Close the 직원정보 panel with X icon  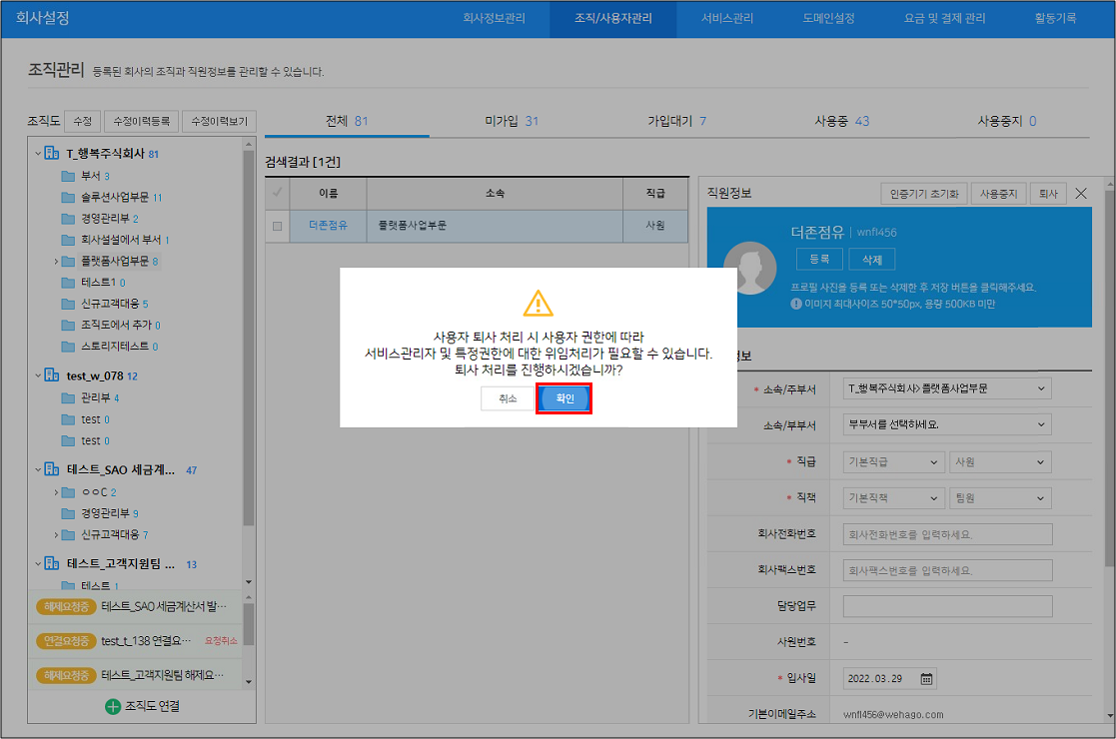[x=1081, y=194]
